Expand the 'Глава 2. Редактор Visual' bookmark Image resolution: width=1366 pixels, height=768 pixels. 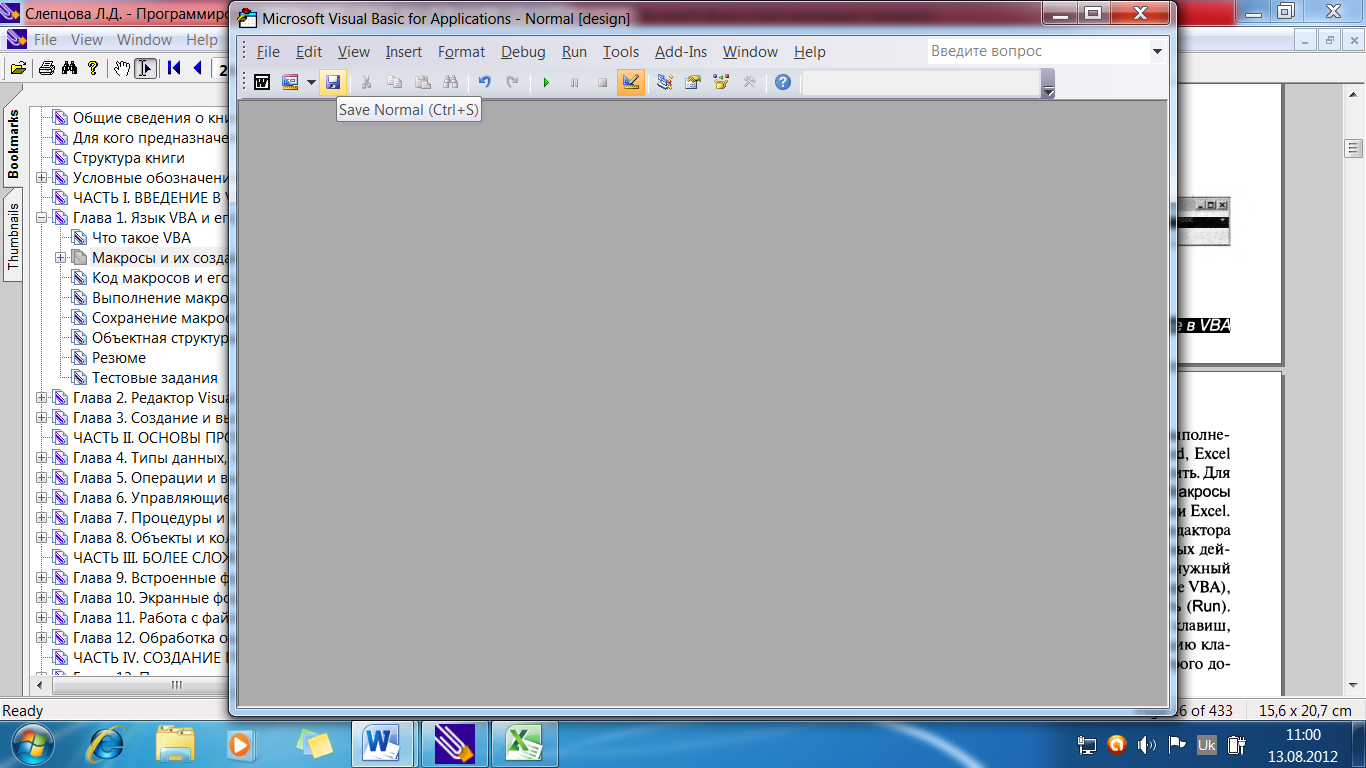(x=42, y=398)
